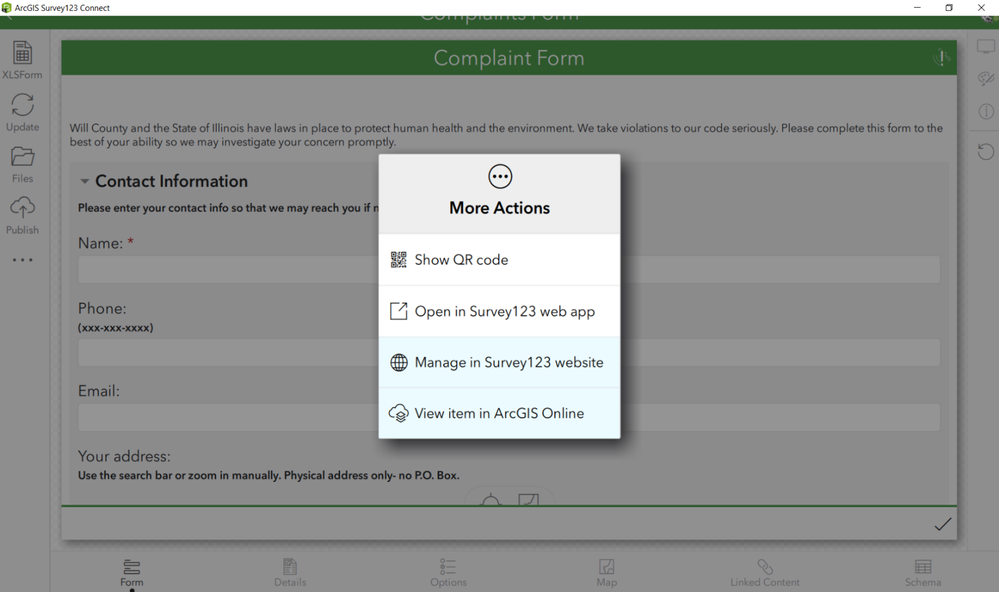Click the Complaint Form title bar text
The image size is (999, 592).
(x=509, y=58)
